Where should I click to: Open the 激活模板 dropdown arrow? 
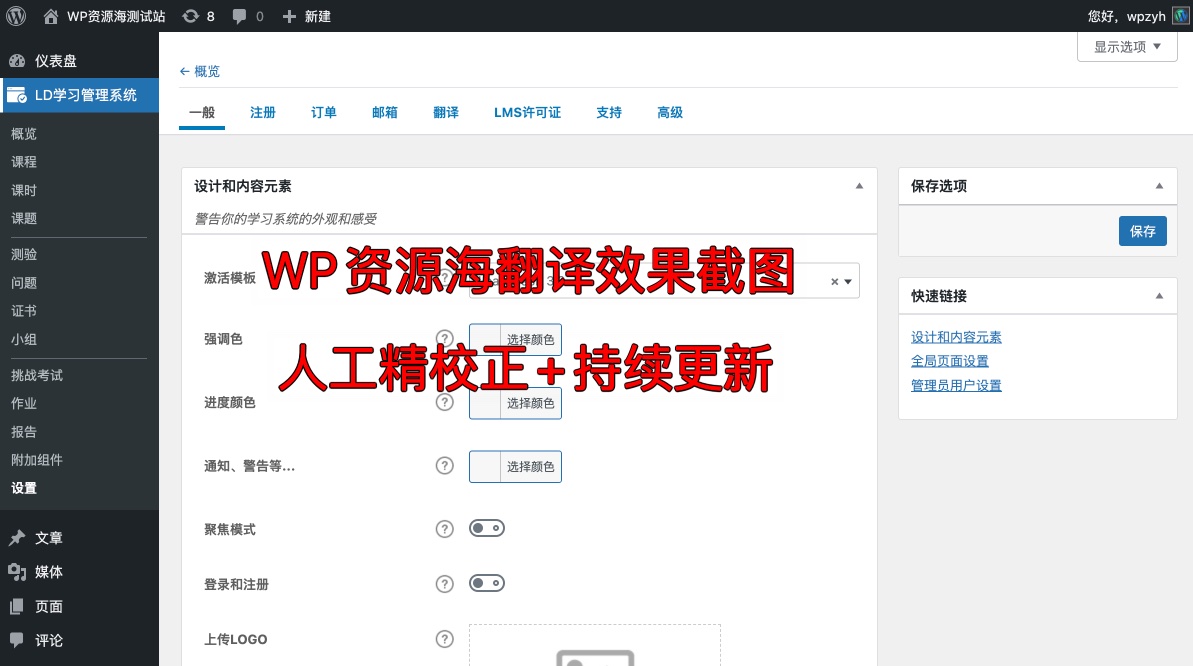click(848, 282)
